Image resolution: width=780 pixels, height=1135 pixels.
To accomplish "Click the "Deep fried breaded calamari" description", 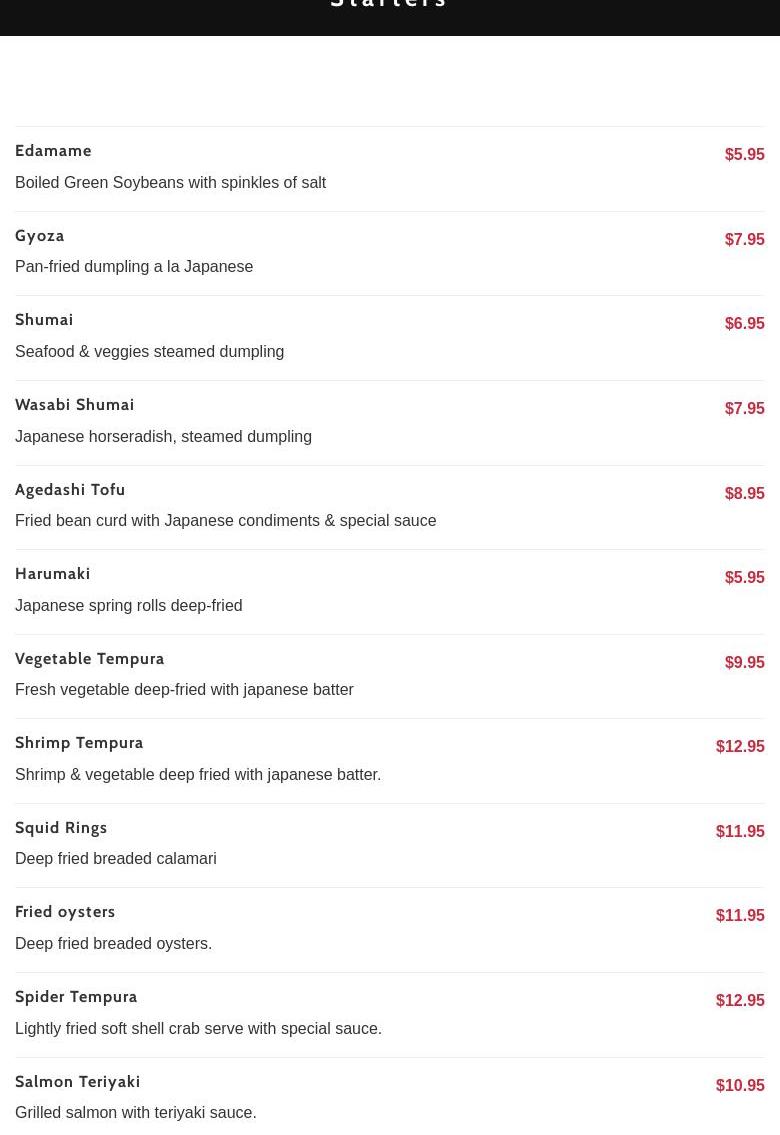I will (x=116, y=859).
